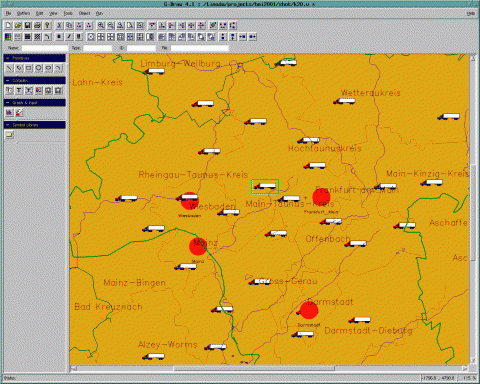Select the truck above Hochtaunuskreis label
Image resolution: width=480 pixels, height=384 pixels.
click(x=308, y=140)
